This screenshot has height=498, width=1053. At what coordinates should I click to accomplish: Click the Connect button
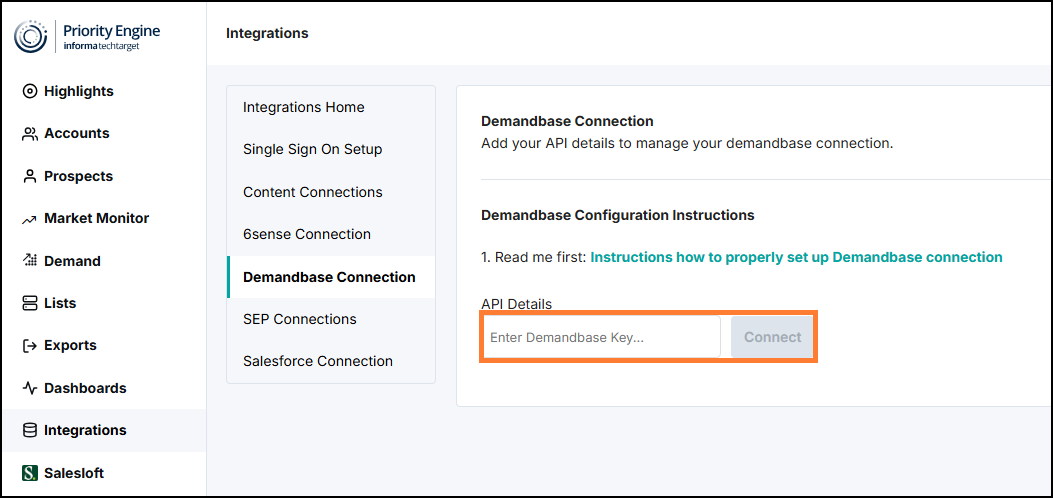[772, 337]
